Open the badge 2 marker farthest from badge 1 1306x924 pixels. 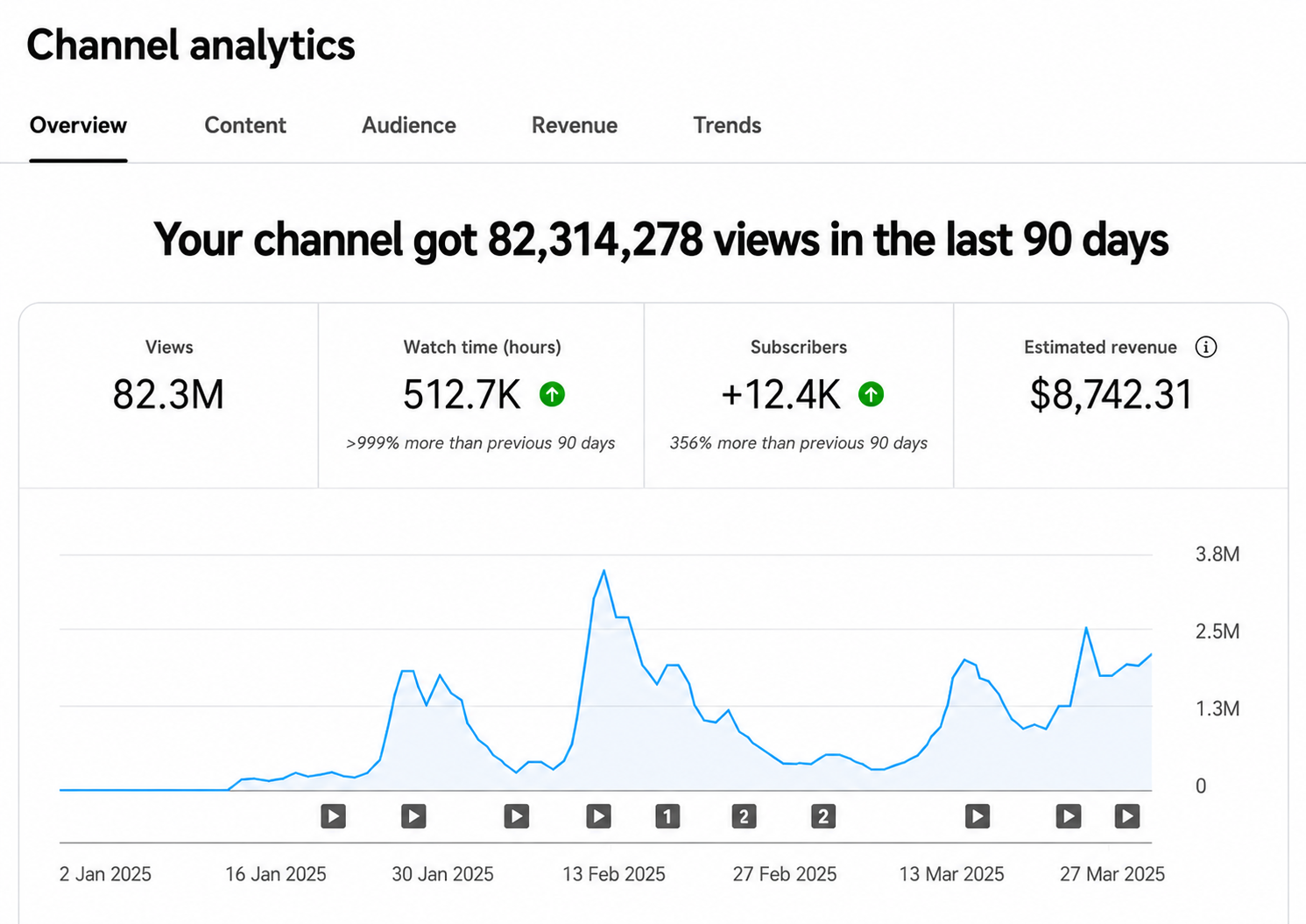tap(822, 816)
